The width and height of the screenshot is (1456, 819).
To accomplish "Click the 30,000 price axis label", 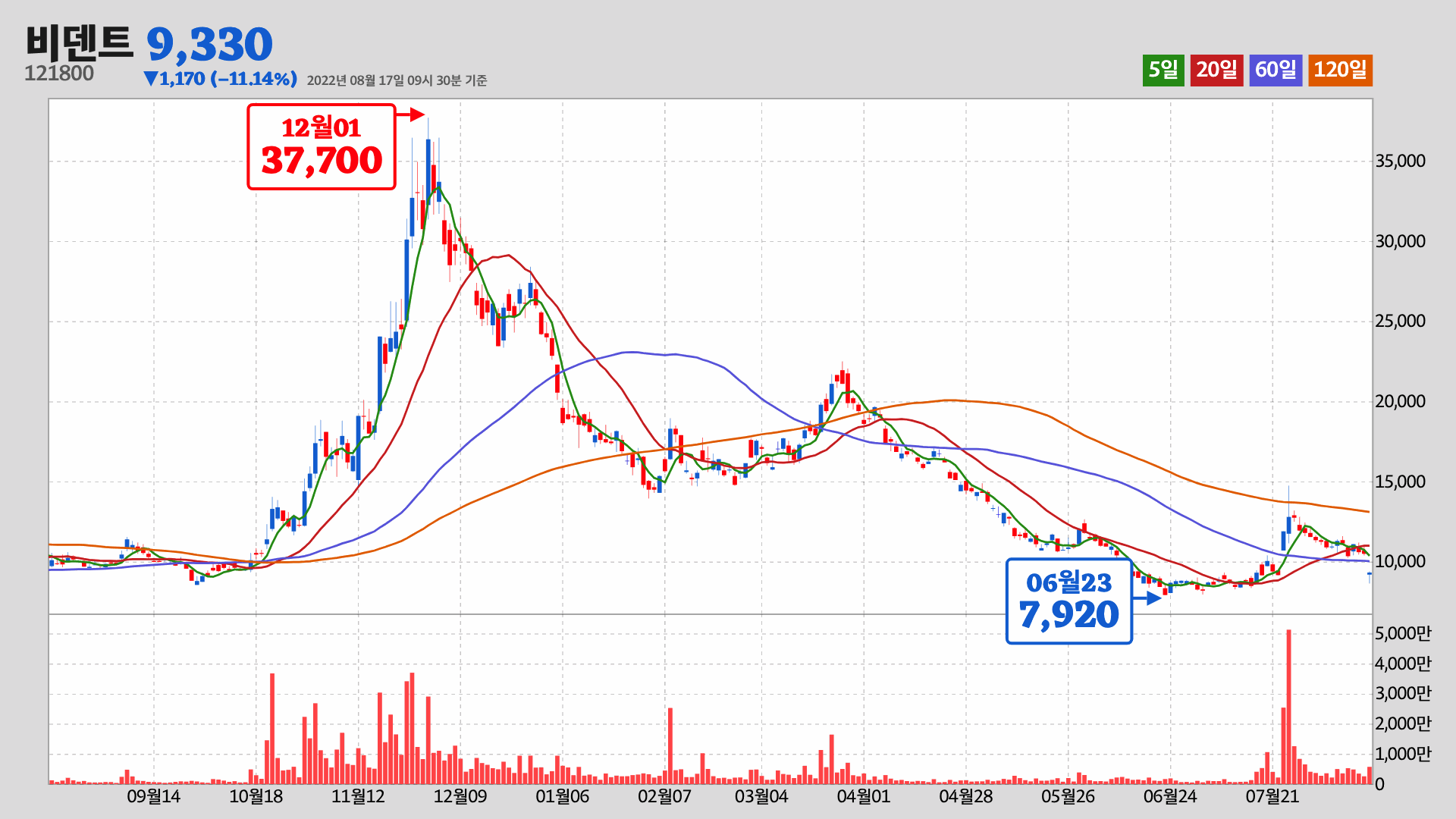I will 1400,241.
